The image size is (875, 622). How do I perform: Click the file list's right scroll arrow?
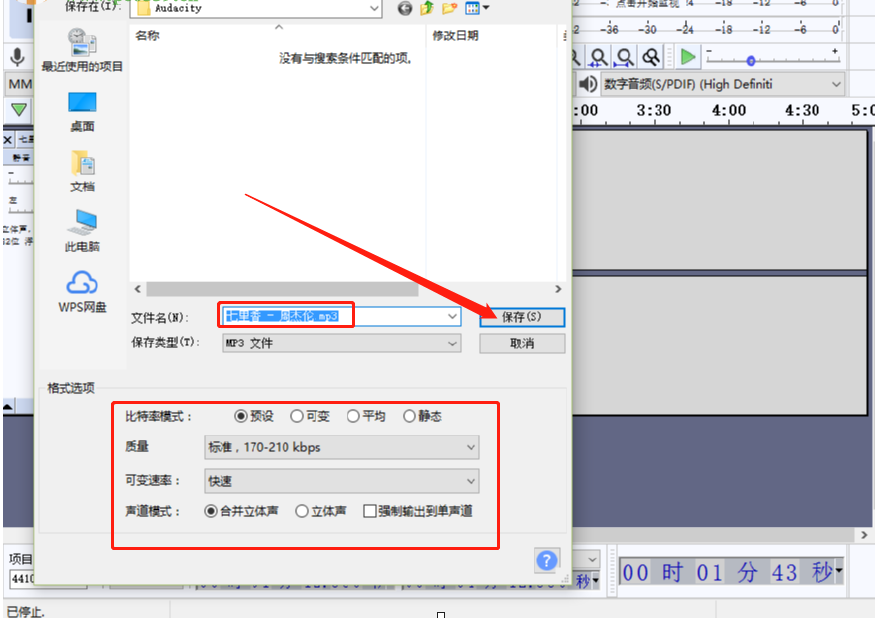pos(557,289)
